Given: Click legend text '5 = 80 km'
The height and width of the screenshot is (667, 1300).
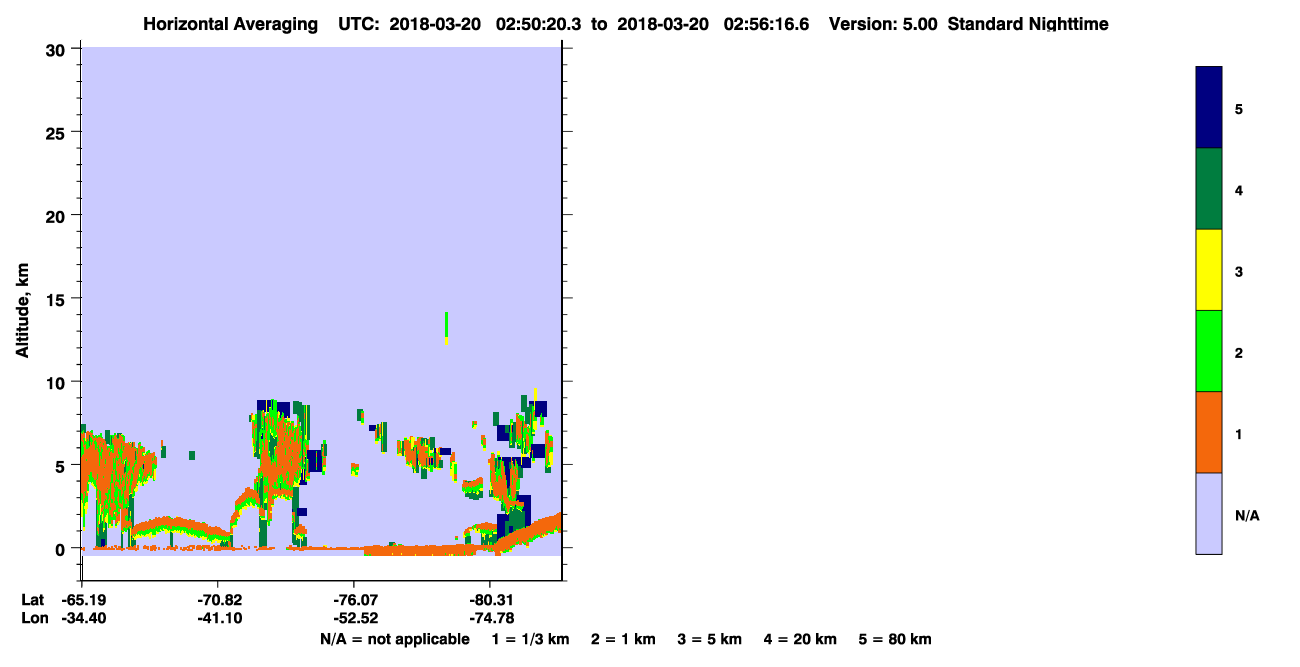Looking at the screenshot, I should tap(895, 639).
